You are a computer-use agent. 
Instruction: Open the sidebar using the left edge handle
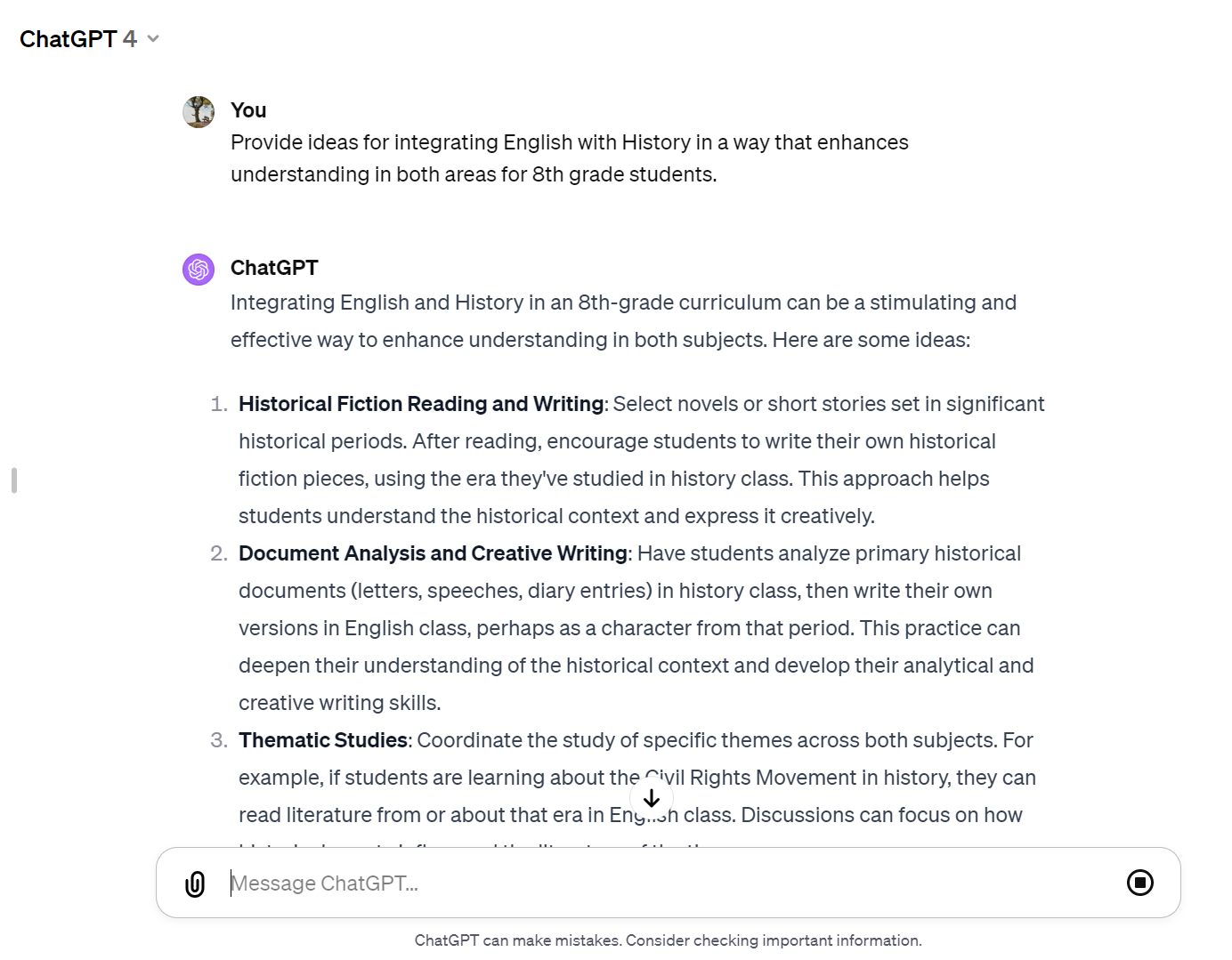click(x=14, y=480)
